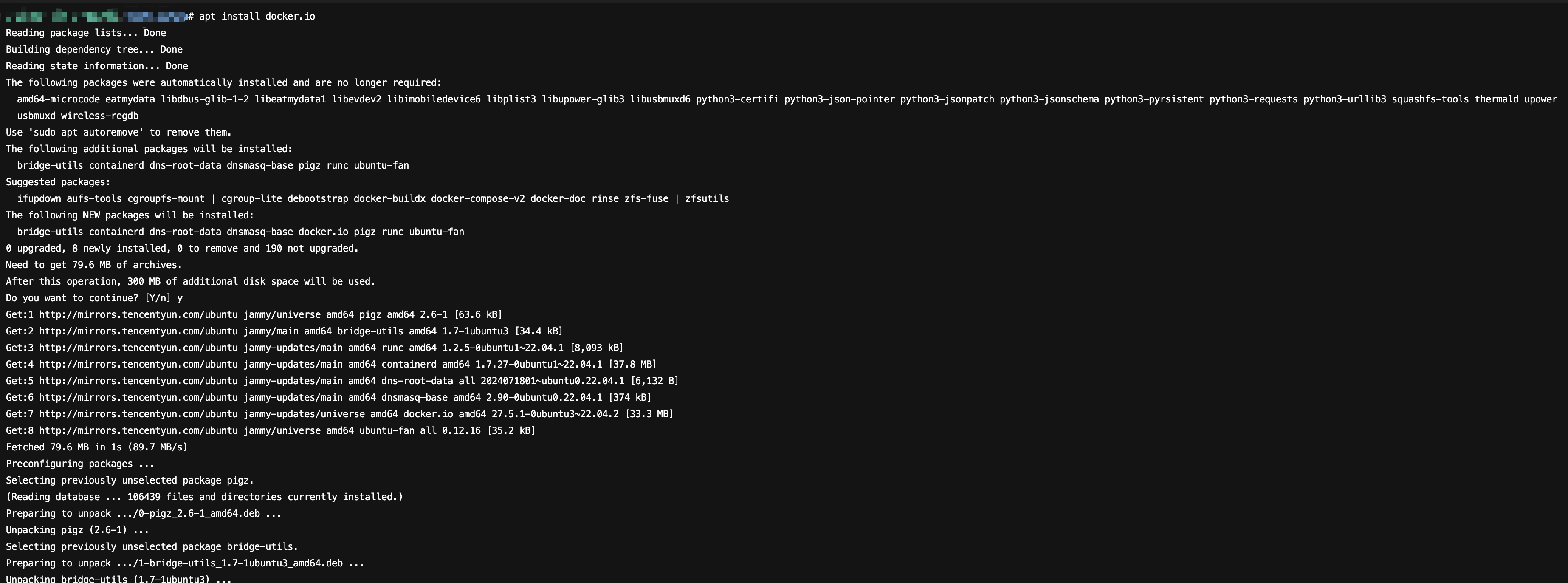Viewport: 1568px width, 583px height.
Task: Click the "apt install docker.io" command text
Action: (257, 17)
